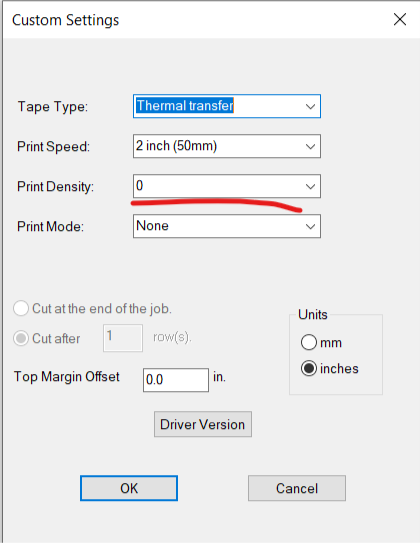420x543 pixels.
Task: Click the highlighted Thermal transfer text
Action: [185, 106]
